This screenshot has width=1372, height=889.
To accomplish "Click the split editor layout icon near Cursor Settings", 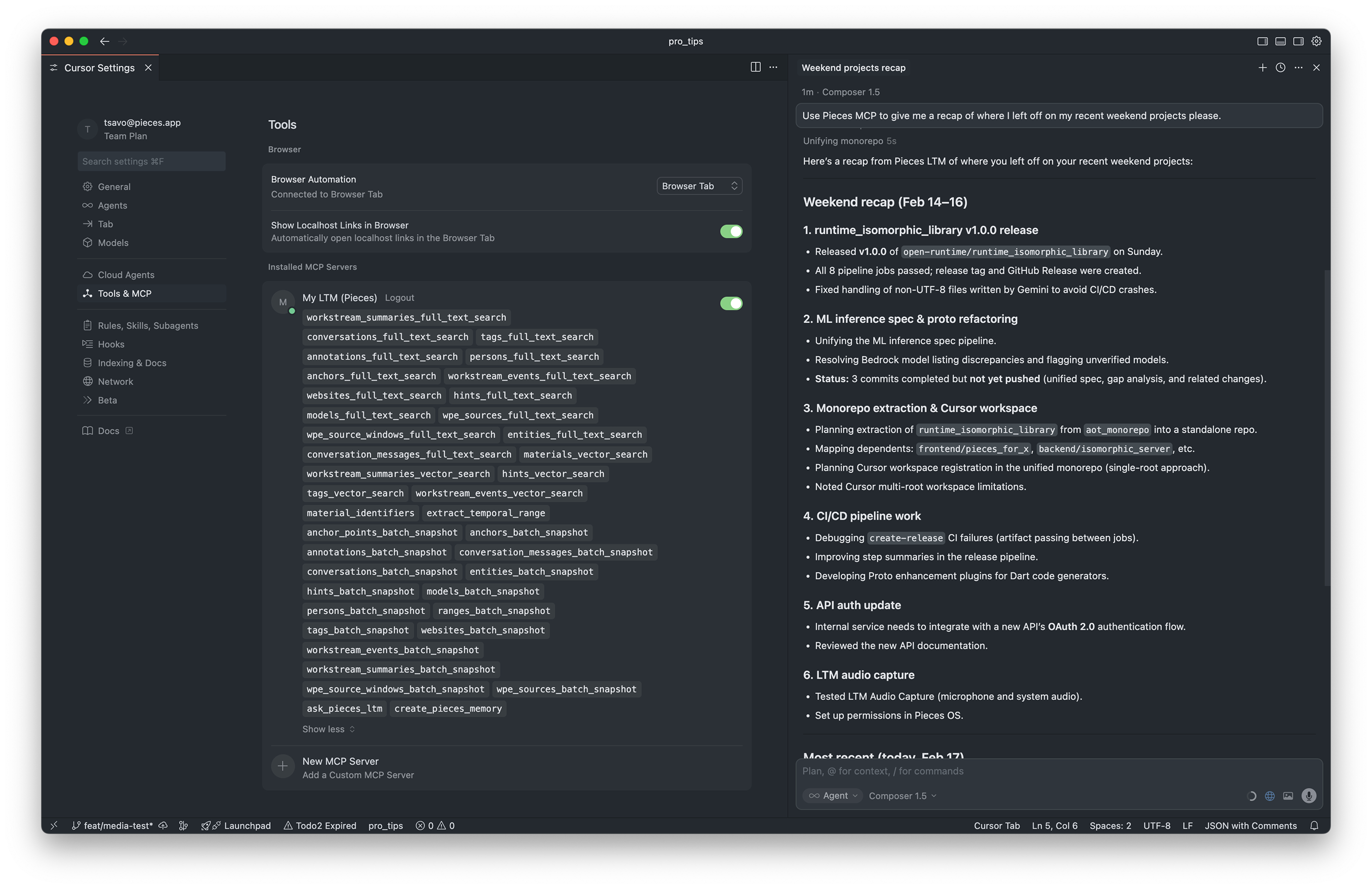I will [x=755, y=67].
